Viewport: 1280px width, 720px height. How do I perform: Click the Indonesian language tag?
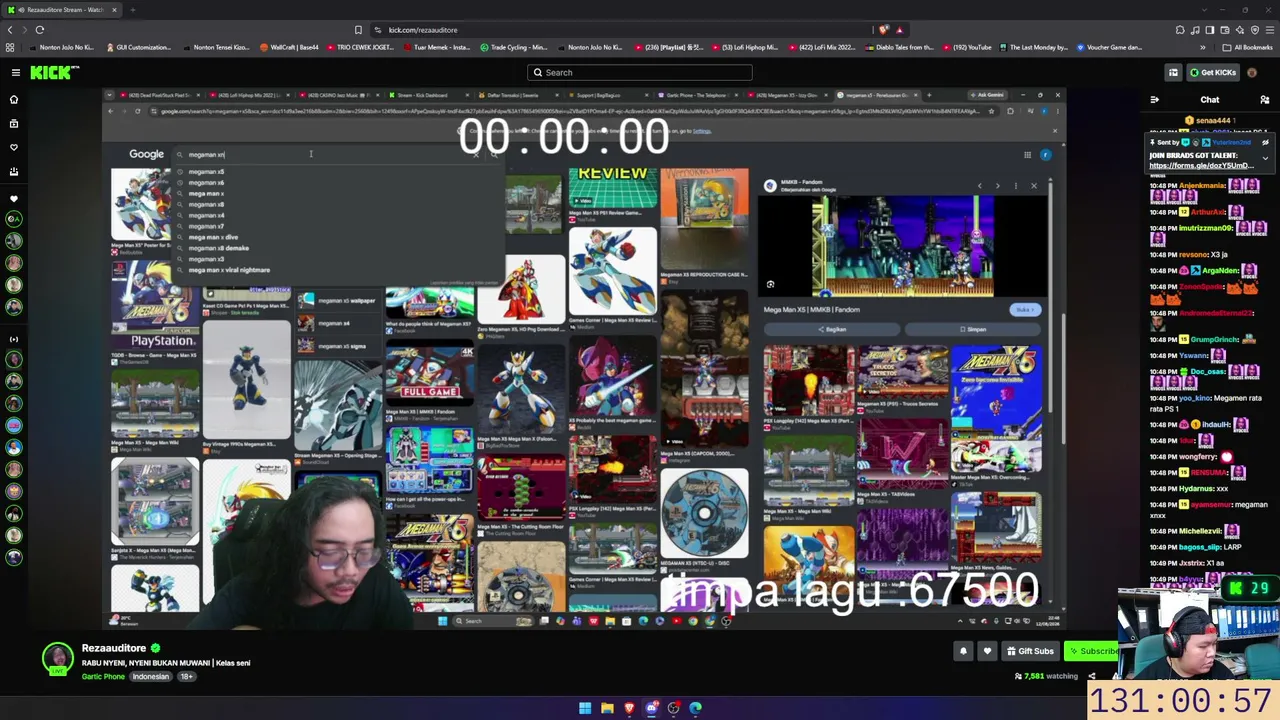point(151,676)
